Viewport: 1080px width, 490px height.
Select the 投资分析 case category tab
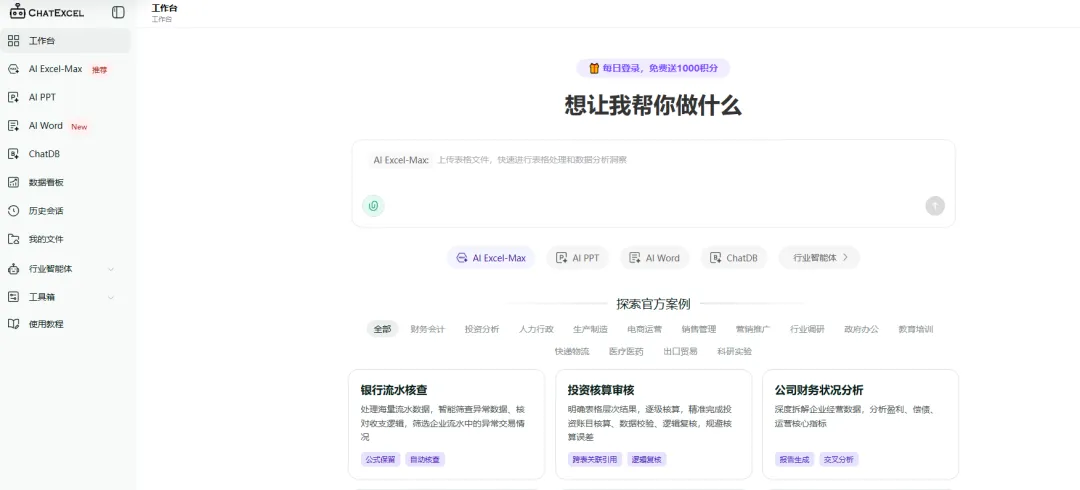click(482, 329)
